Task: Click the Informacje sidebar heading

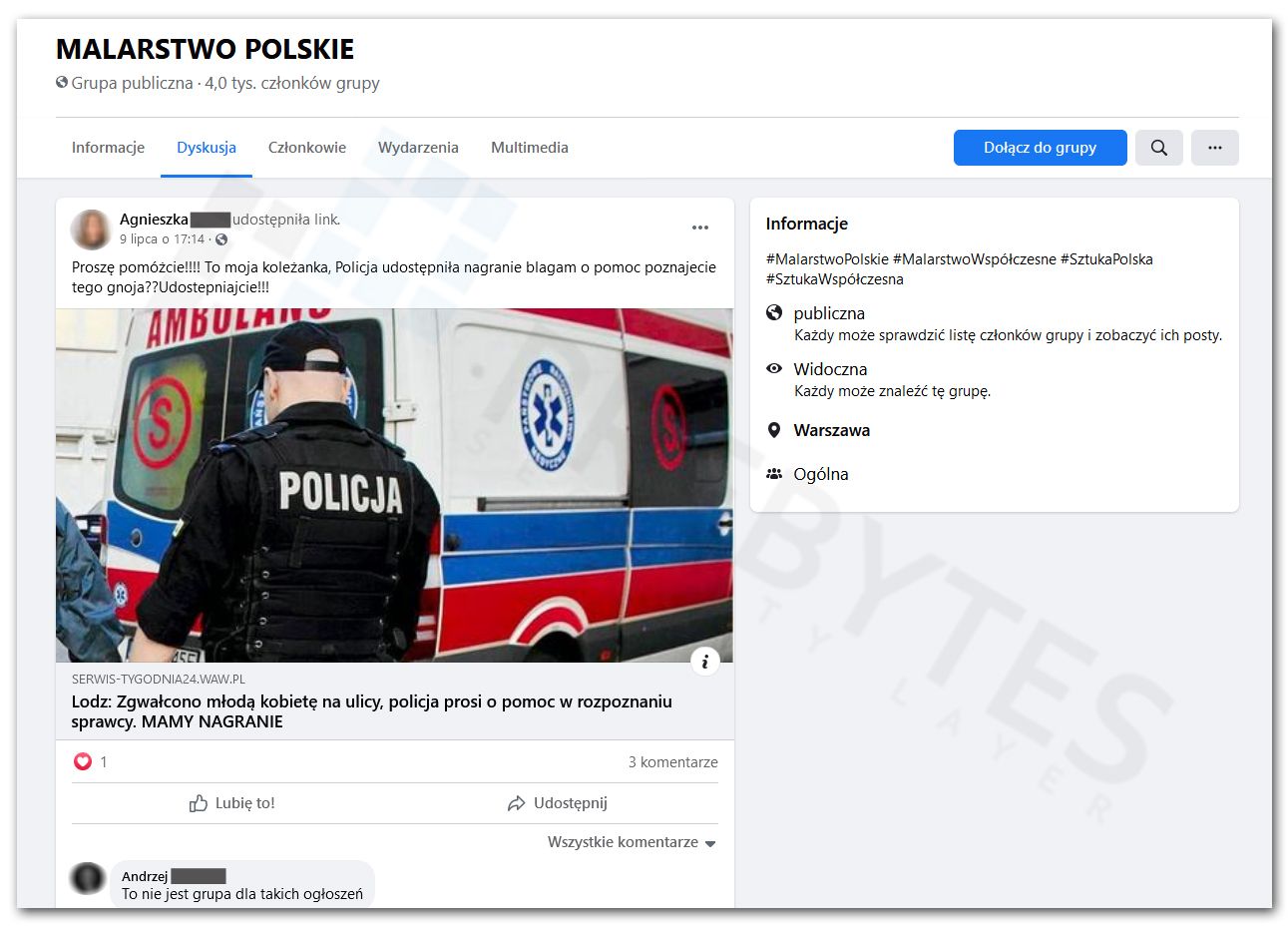Action: point(807,224)
